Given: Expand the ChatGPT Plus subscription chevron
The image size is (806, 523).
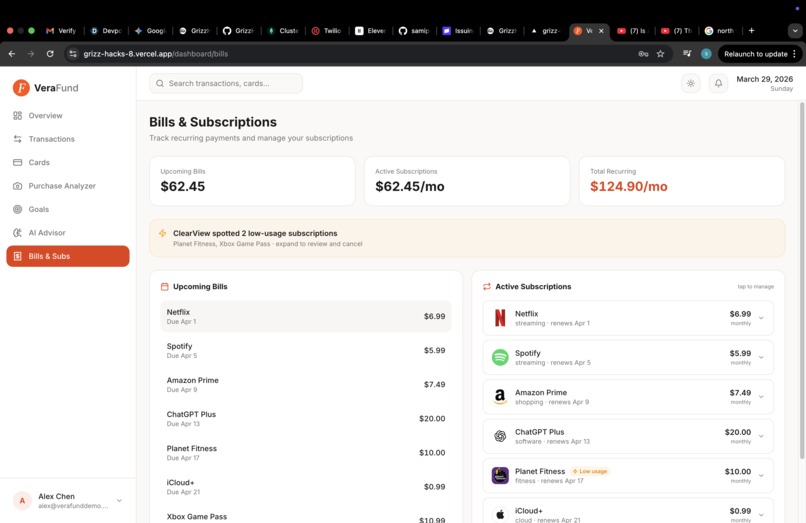Looking at the screenshot, I should coord(761,436).
